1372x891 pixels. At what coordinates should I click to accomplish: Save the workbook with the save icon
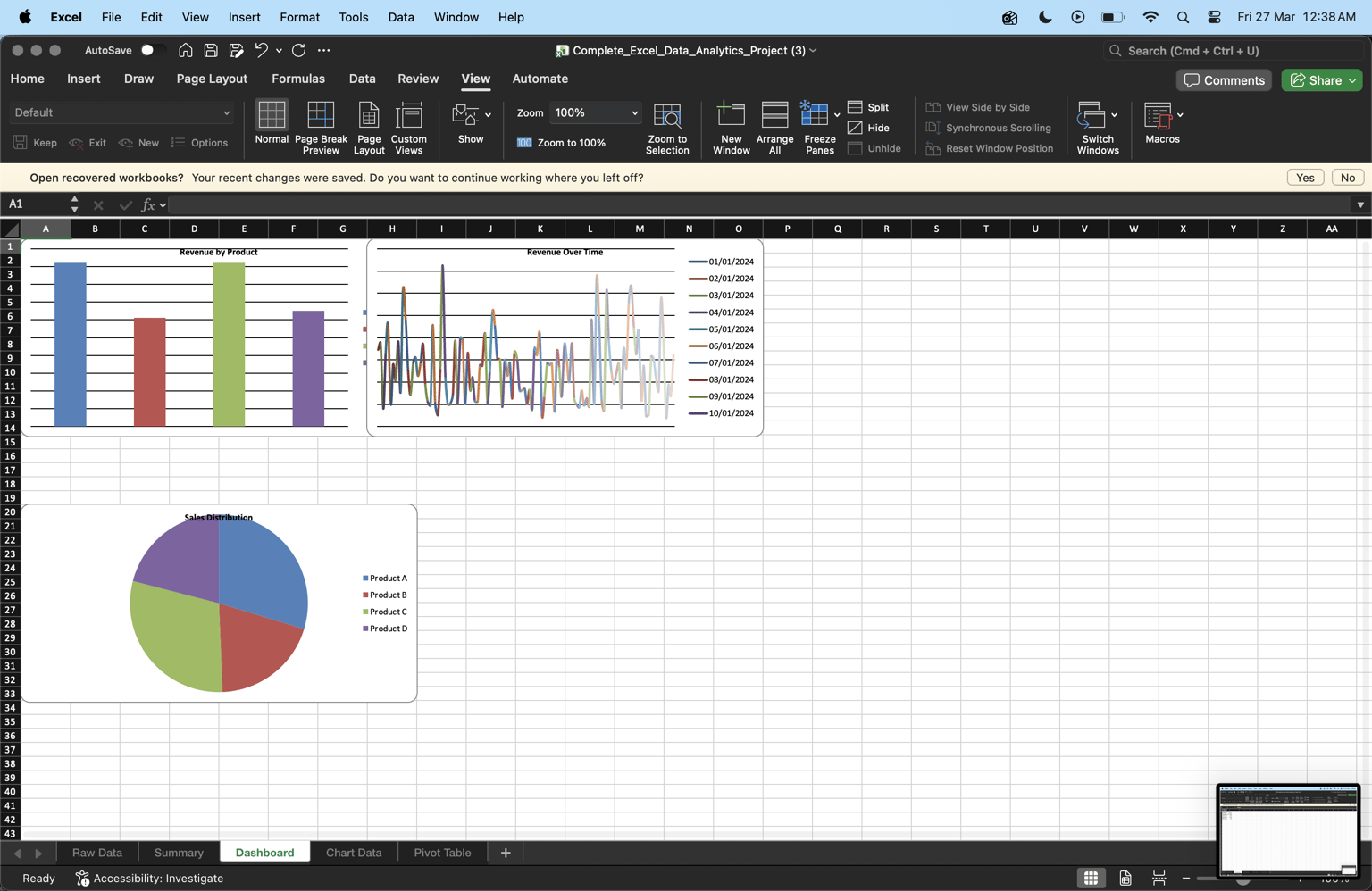pos(211,51)
